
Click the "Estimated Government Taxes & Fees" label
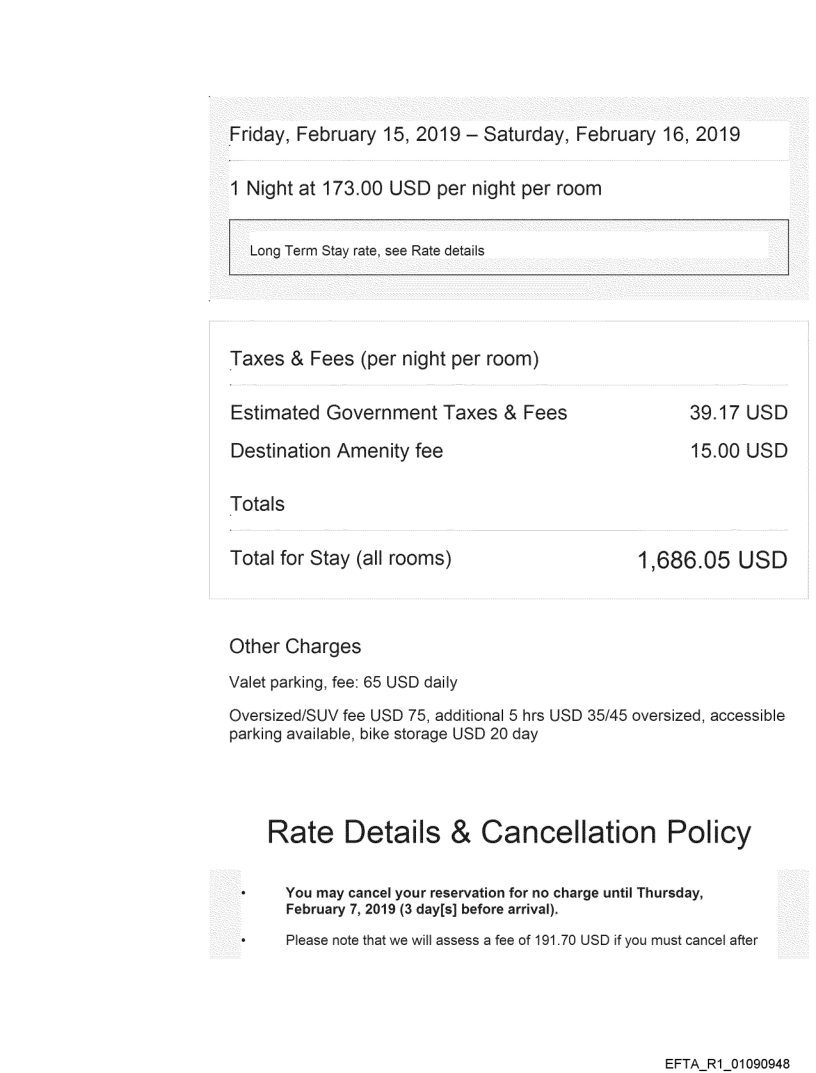pyautogui.click(x=398, y=412)
